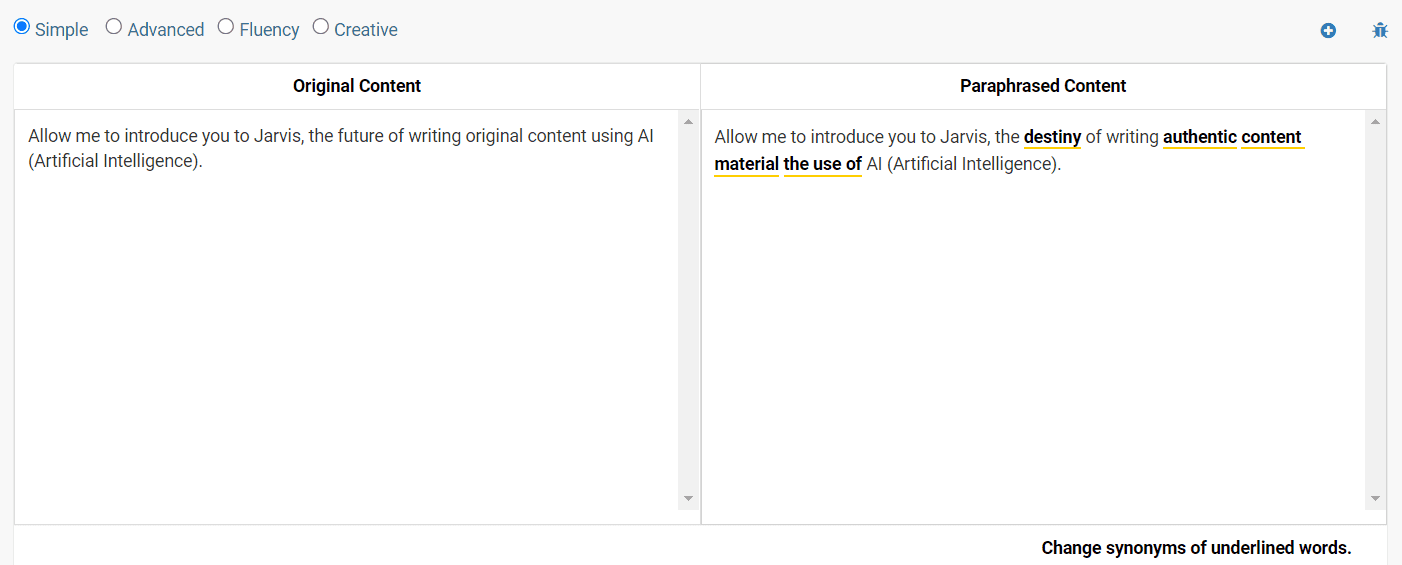Click the underlined word destiny
This screenshot has width=1402, height=565.
pyautogui.click(x=1052, y=137)
